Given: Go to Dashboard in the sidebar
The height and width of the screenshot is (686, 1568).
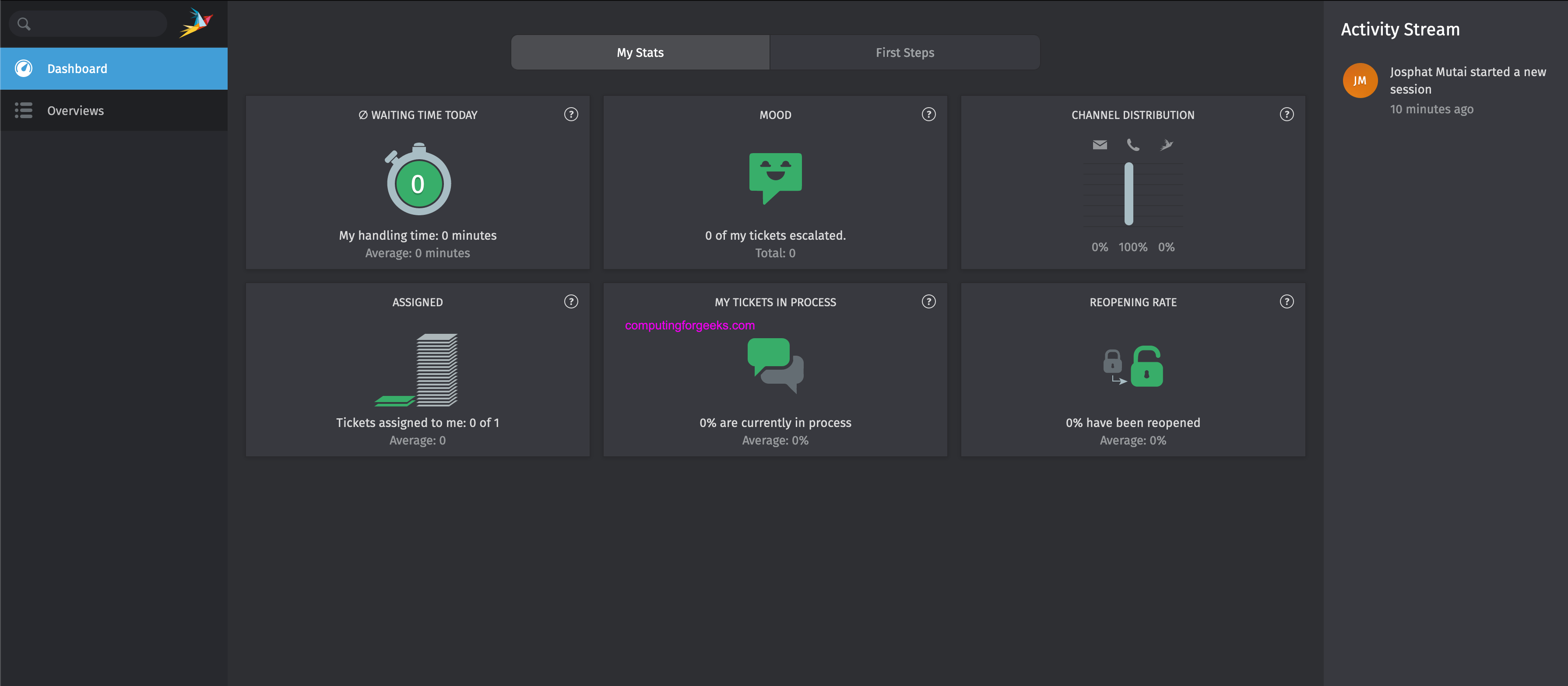Looking at the screenshot, I should click(x=77, y=69).
